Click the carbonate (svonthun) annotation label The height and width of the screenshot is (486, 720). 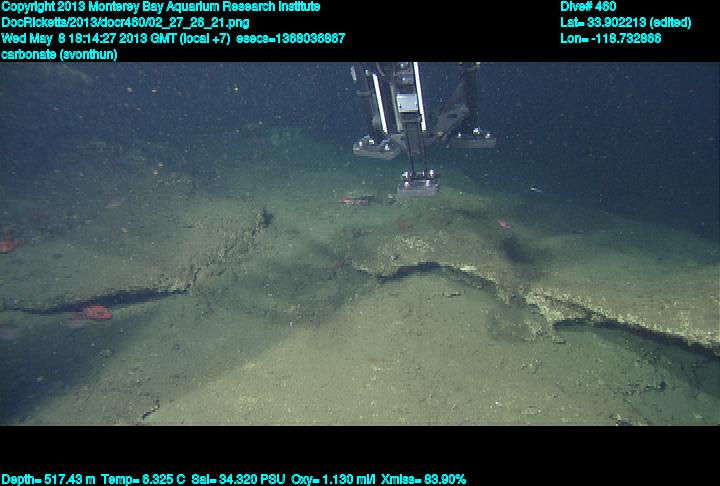pos(60,54)
